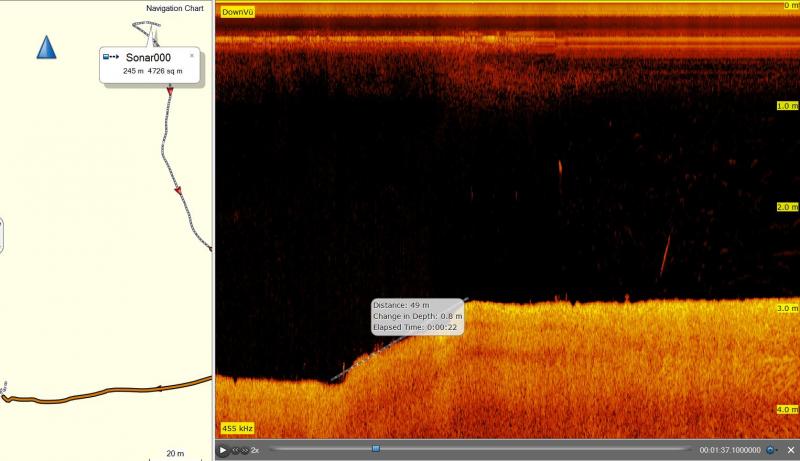
Task: Click the Navigation Chart title
Action: (174, 8)
